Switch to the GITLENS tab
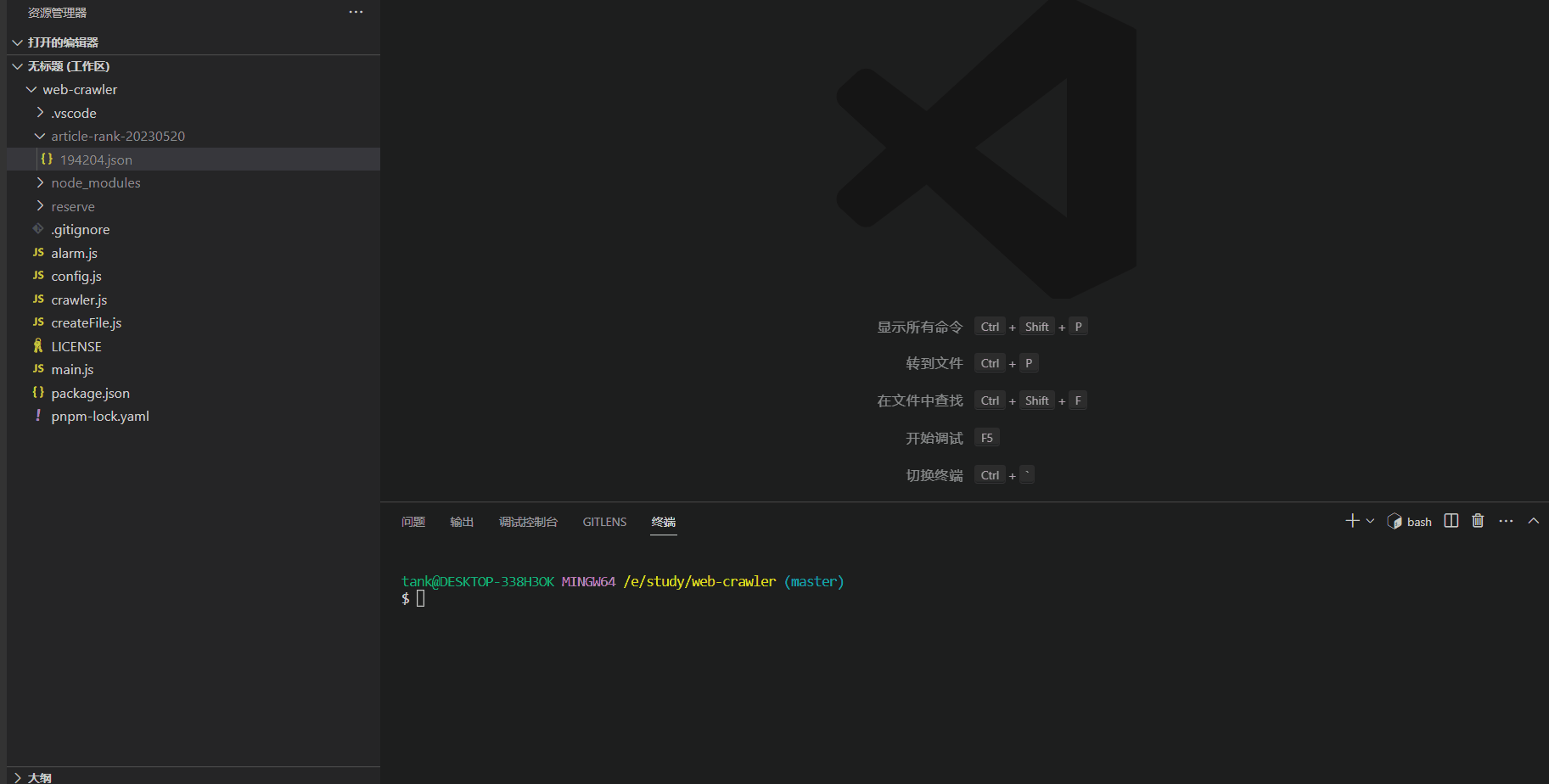The image size is (1549, 784). pos(603,521)
